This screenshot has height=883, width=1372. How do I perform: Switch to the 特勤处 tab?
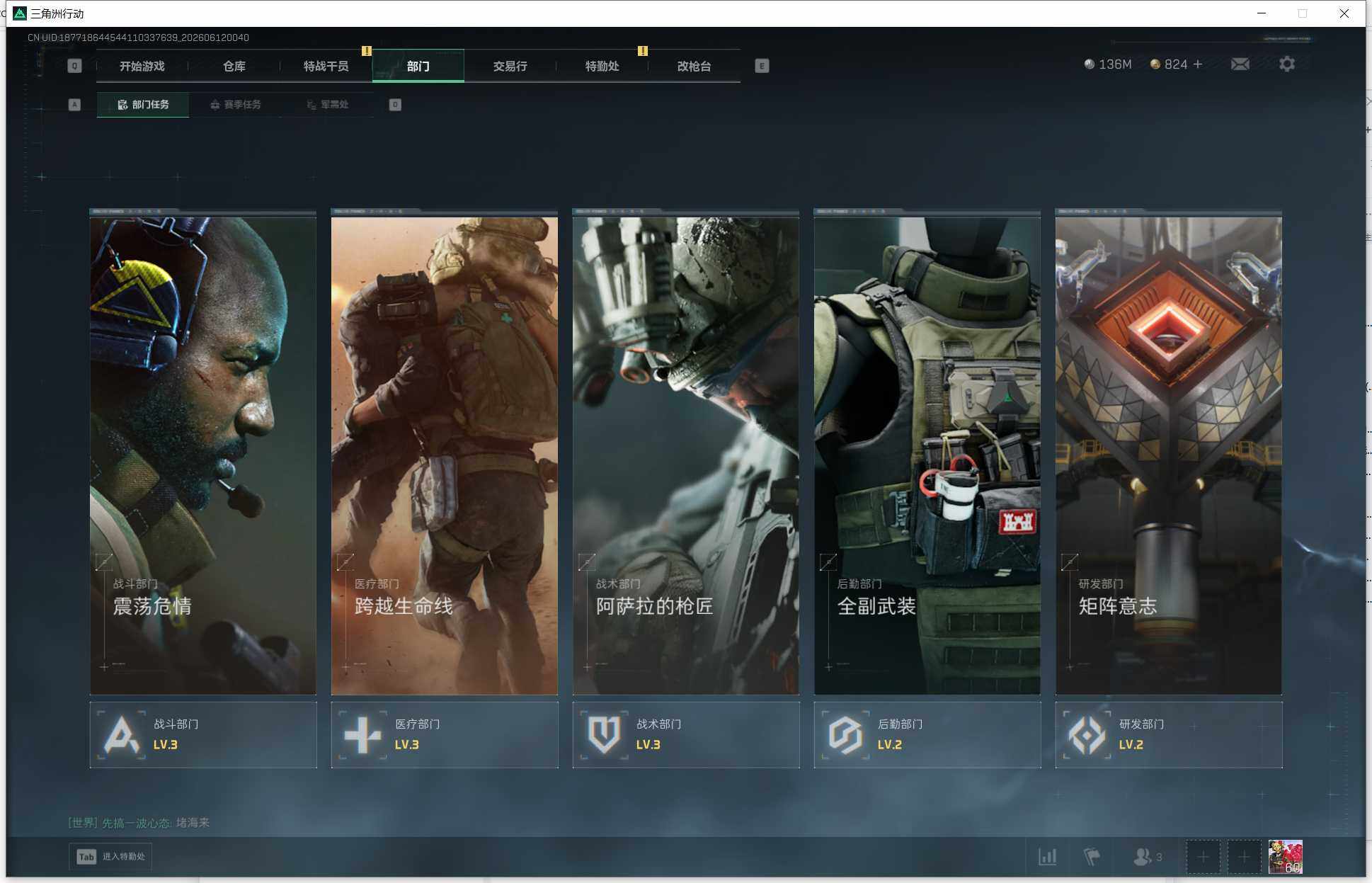pos(602,66)
